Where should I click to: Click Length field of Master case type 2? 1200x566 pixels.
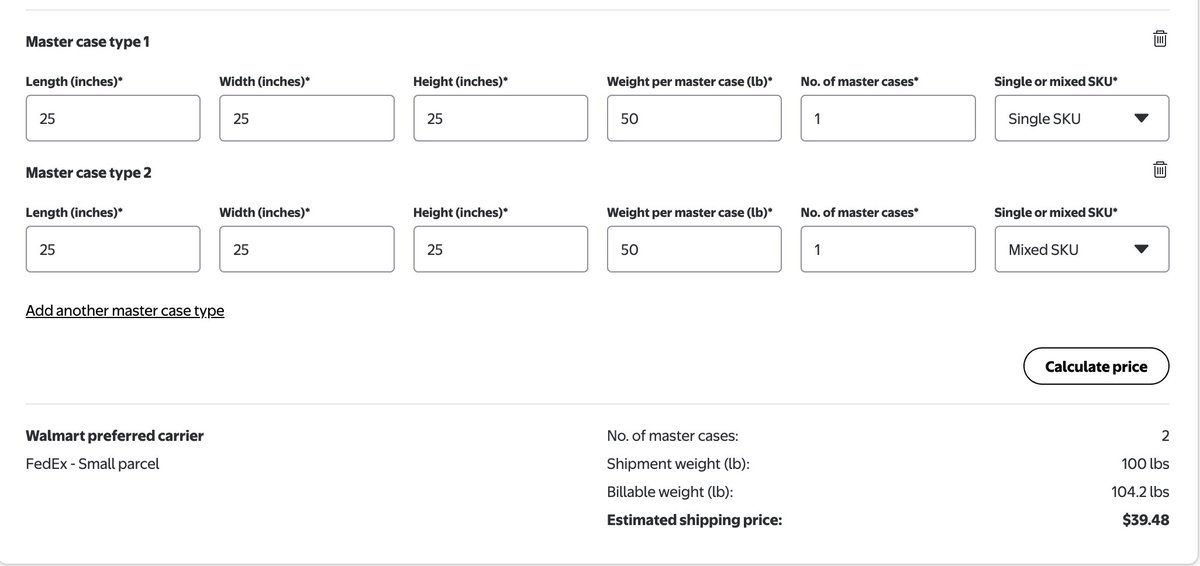(113, 249)
